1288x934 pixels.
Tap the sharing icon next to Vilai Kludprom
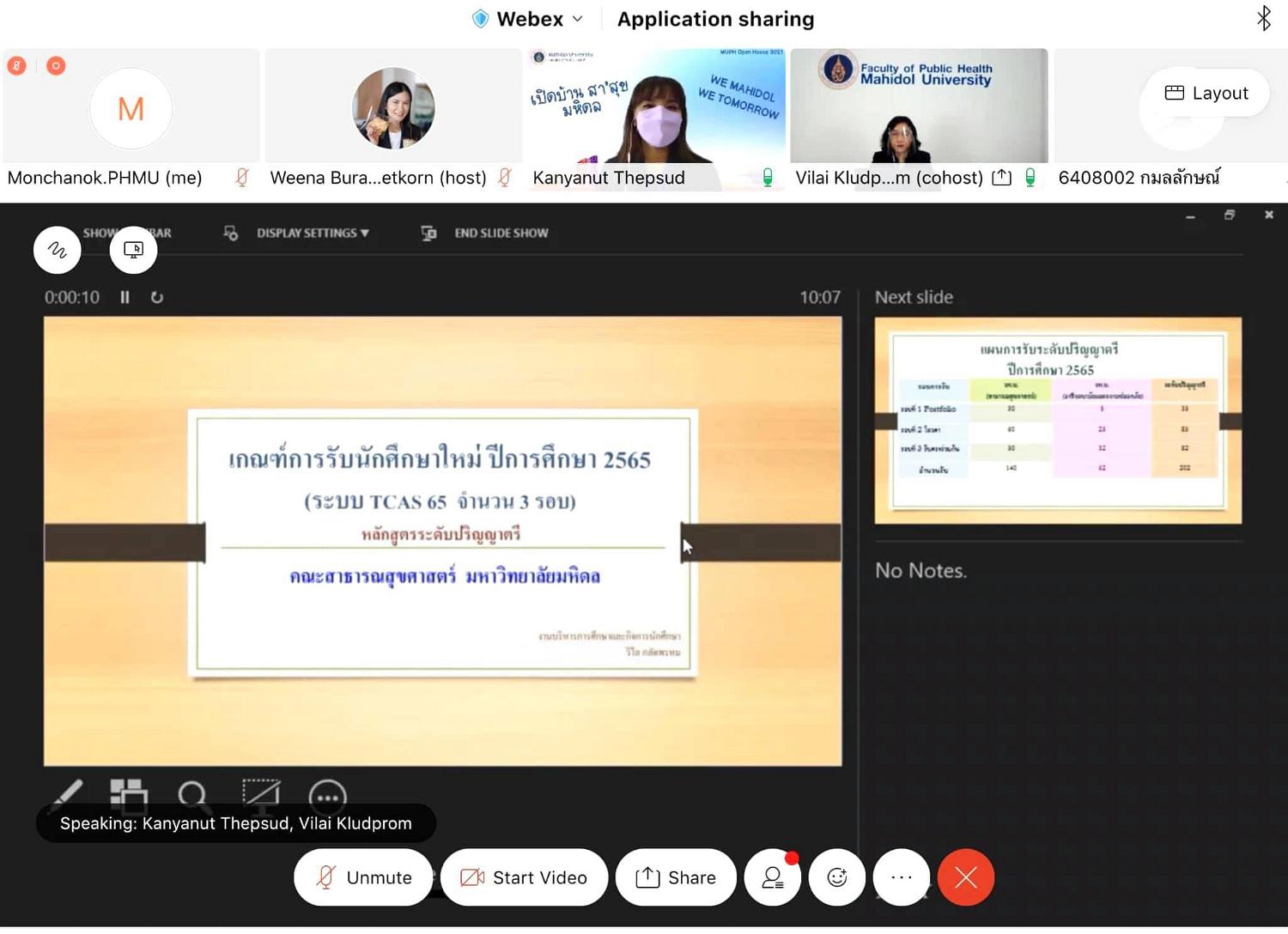point(1001,178)
